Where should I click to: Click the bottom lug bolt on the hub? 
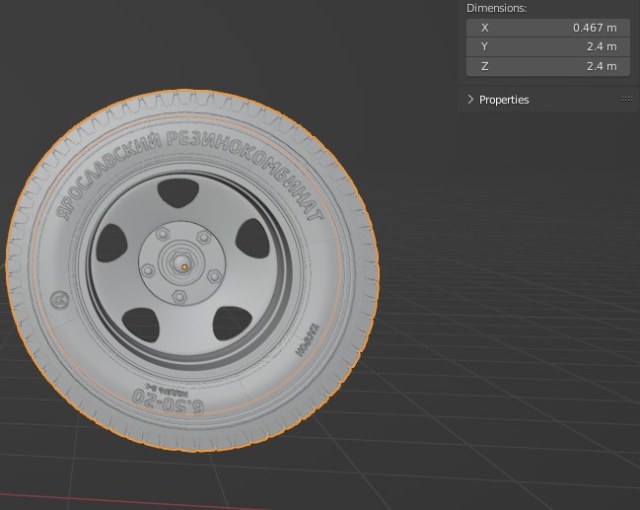(179, 297)
